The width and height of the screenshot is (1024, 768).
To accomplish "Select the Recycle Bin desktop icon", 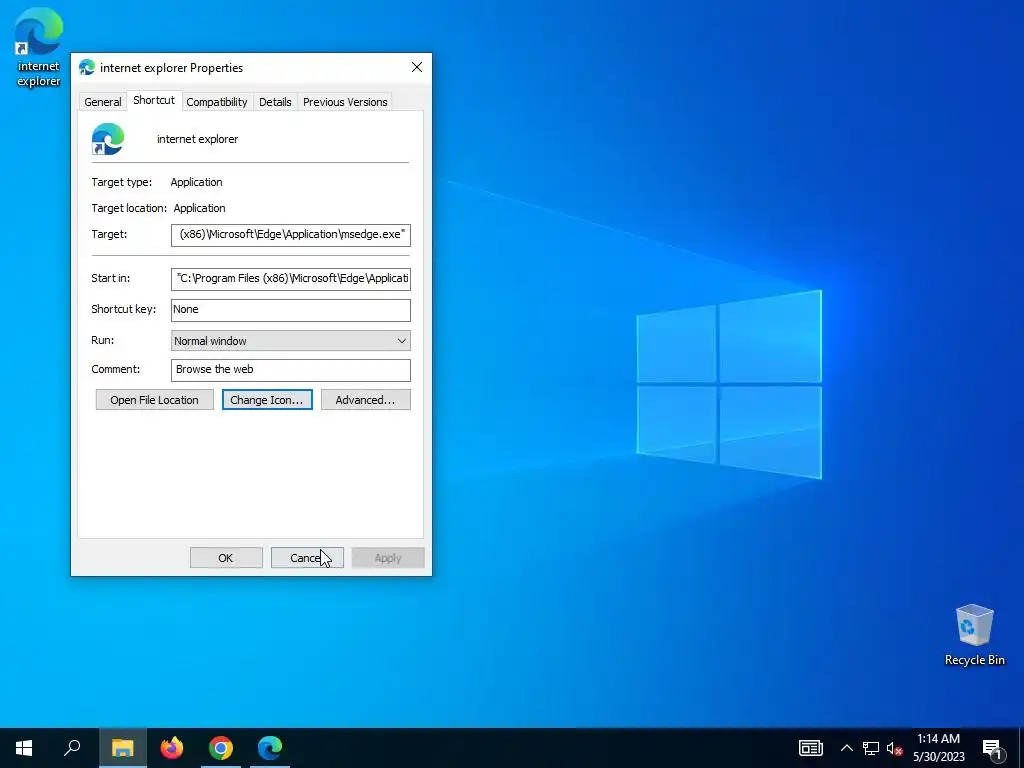I will tap(974, 635).
